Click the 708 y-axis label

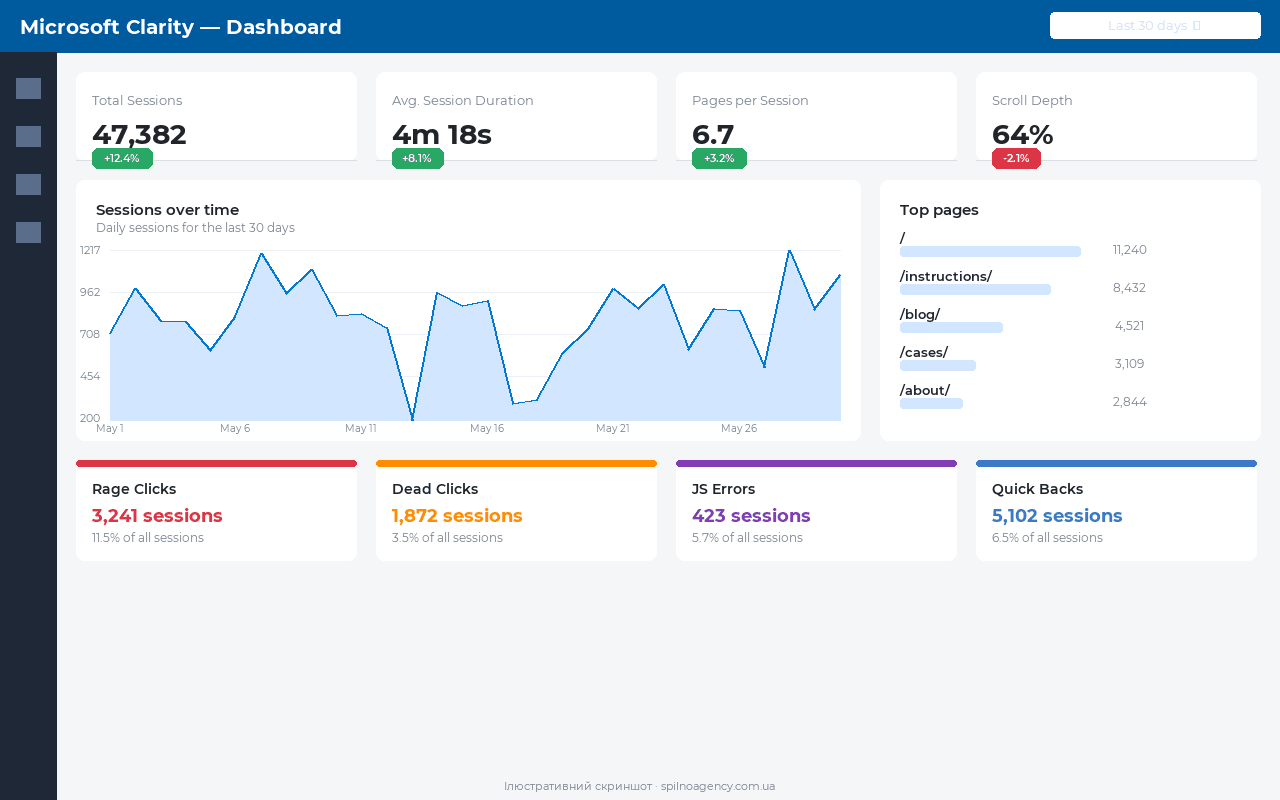pos(90,334)
